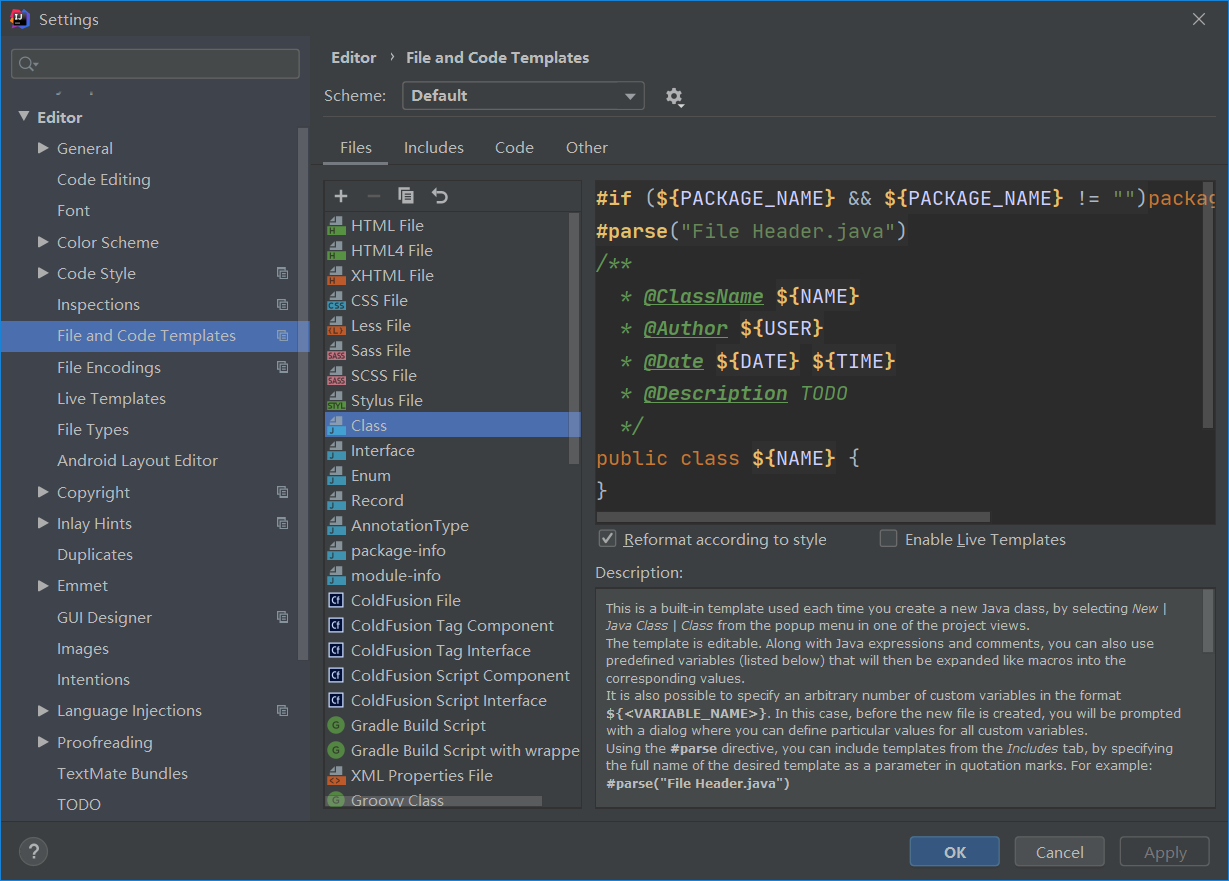Switch to the Includes tab

click(433, 148)
